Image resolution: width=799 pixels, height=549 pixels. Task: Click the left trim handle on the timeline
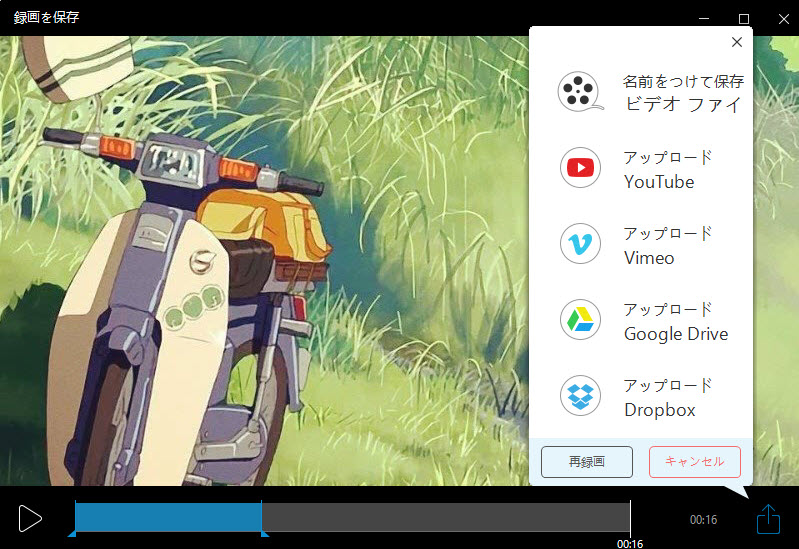point(73,532)
